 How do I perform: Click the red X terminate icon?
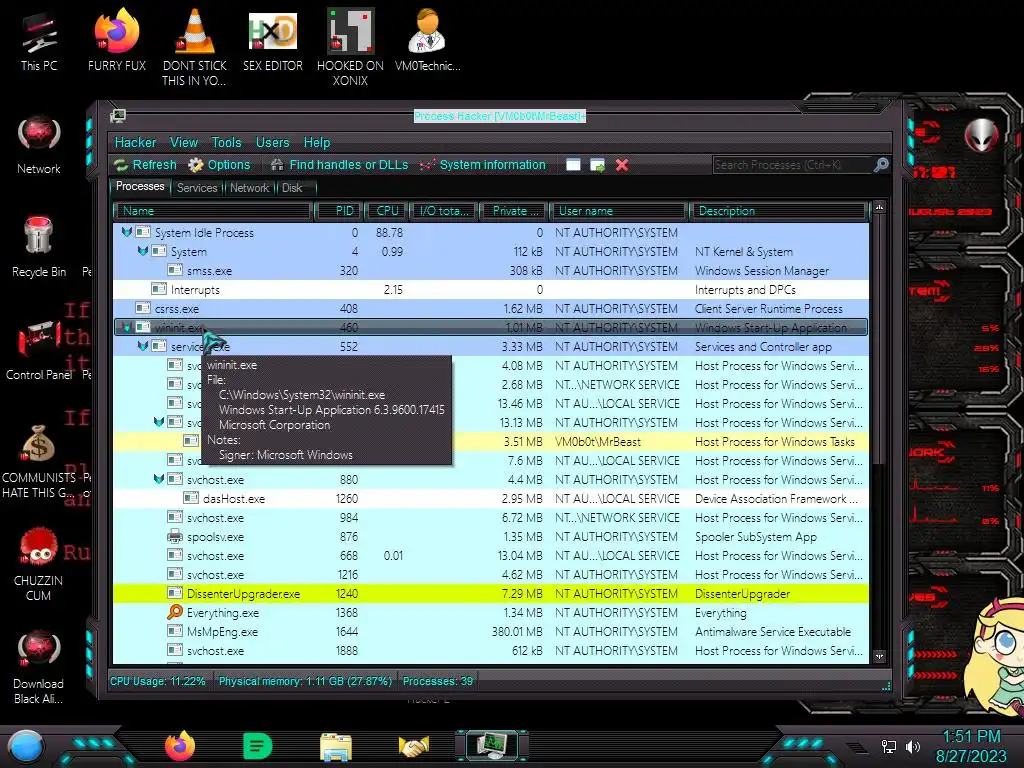622,165
